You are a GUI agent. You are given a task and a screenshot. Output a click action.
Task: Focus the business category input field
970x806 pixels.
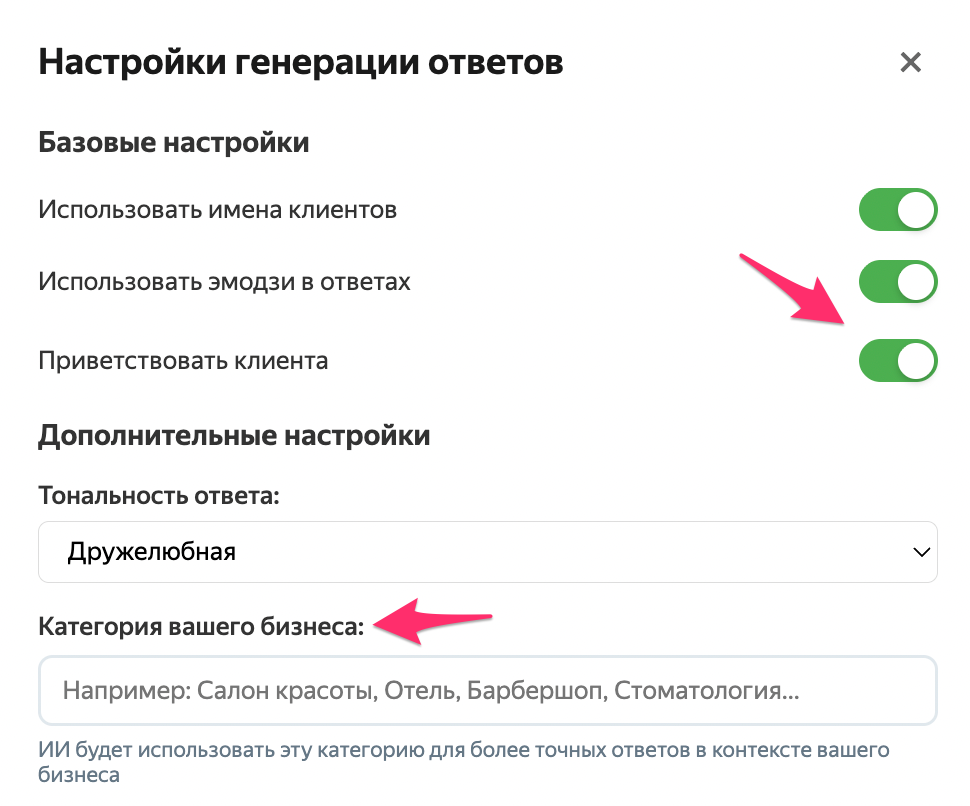tap(487, 690)
